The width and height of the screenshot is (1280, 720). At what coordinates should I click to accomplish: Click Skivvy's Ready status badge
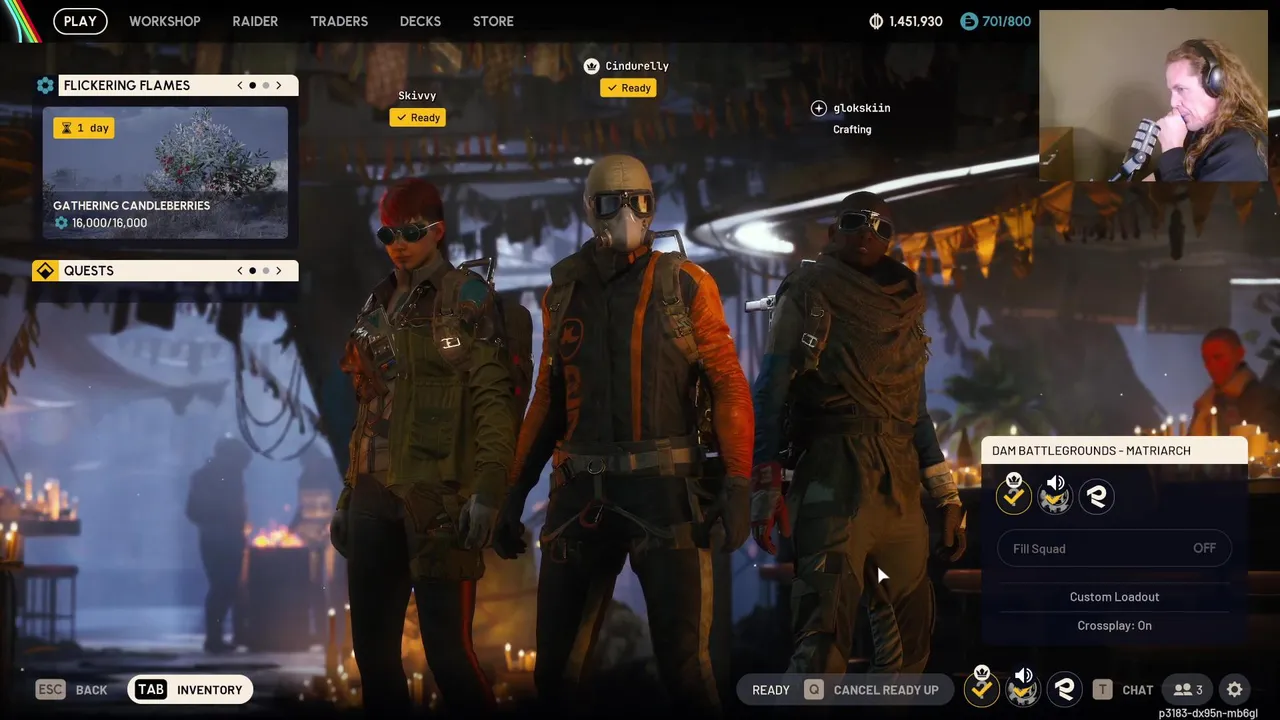pyautogui.click(x=418, y=118)
